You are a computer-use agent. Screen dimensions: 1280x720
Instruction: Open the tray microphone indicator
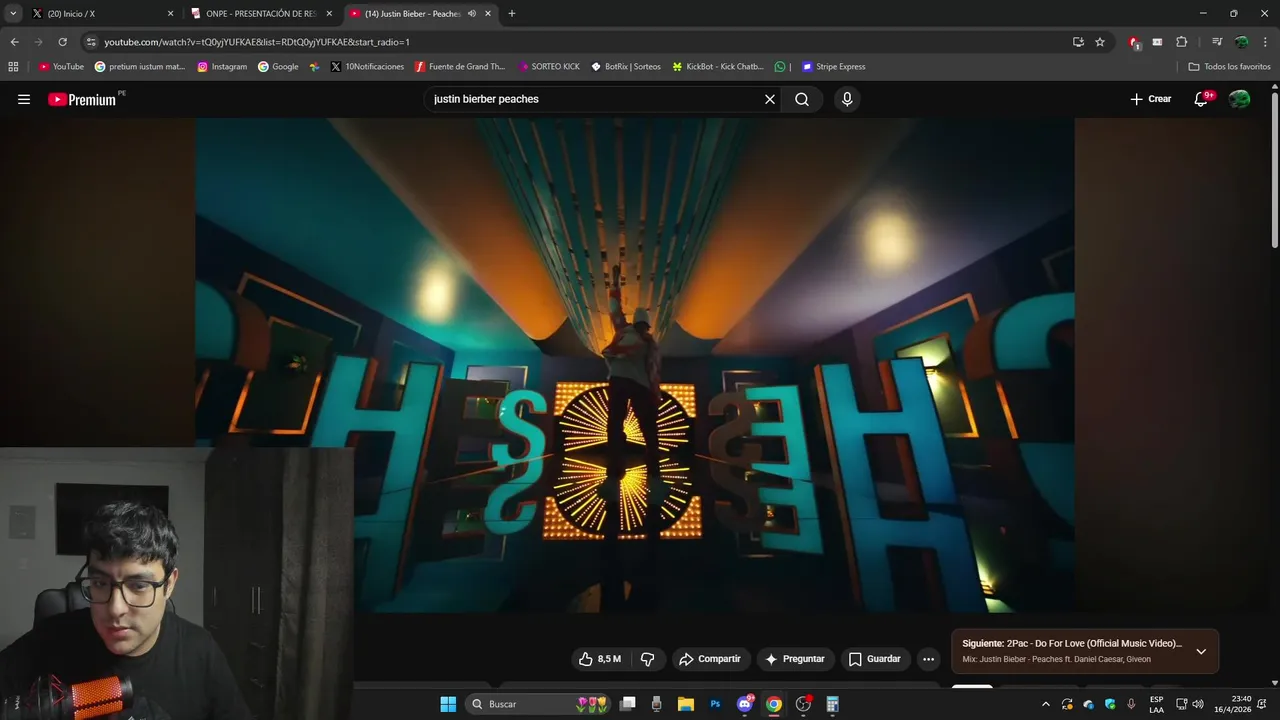click(1131, 704)
